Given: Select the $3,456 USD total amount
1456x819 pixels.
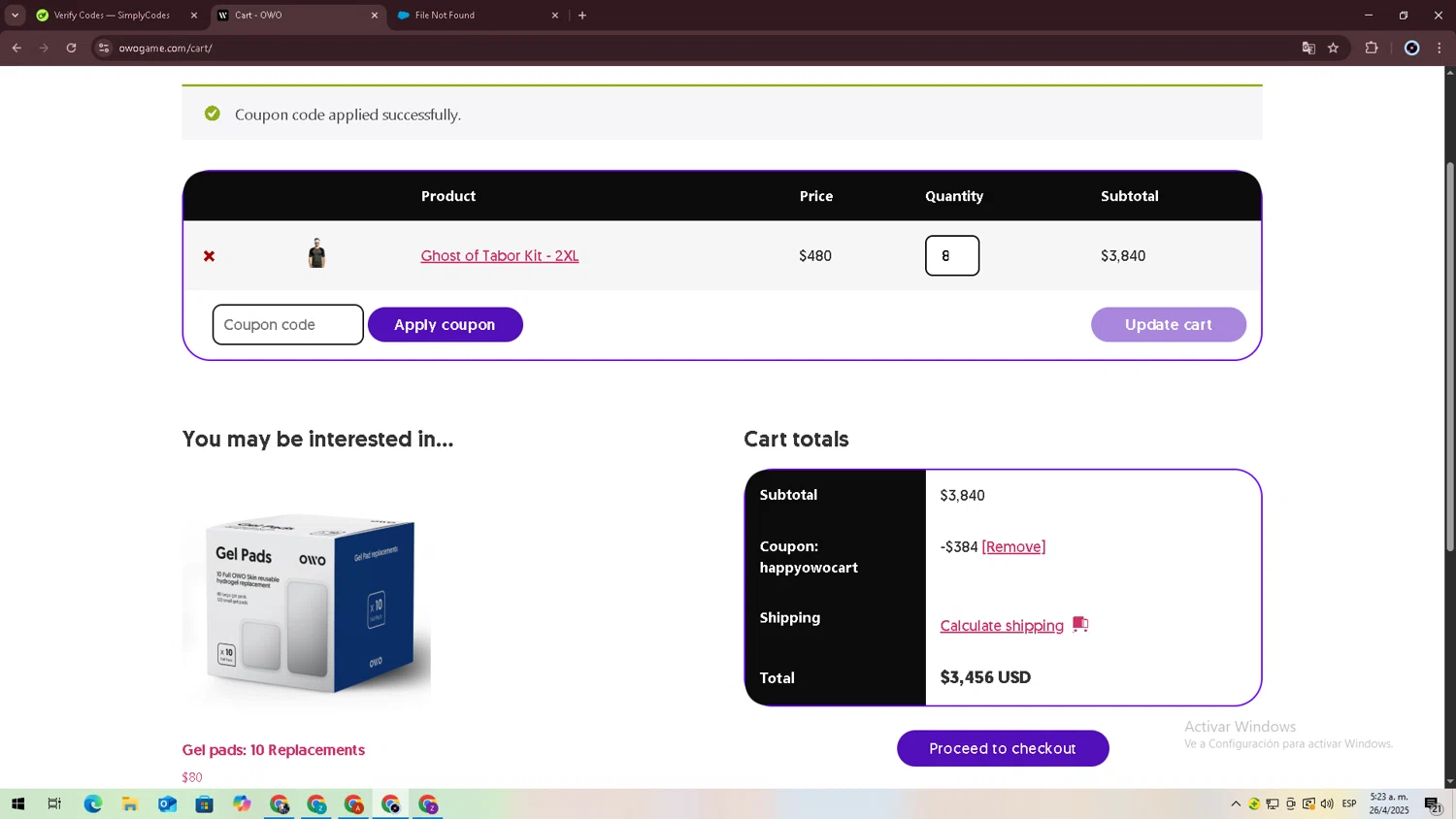Looking at the screenshot, I should pyautogui.click(x=985, y=677).
